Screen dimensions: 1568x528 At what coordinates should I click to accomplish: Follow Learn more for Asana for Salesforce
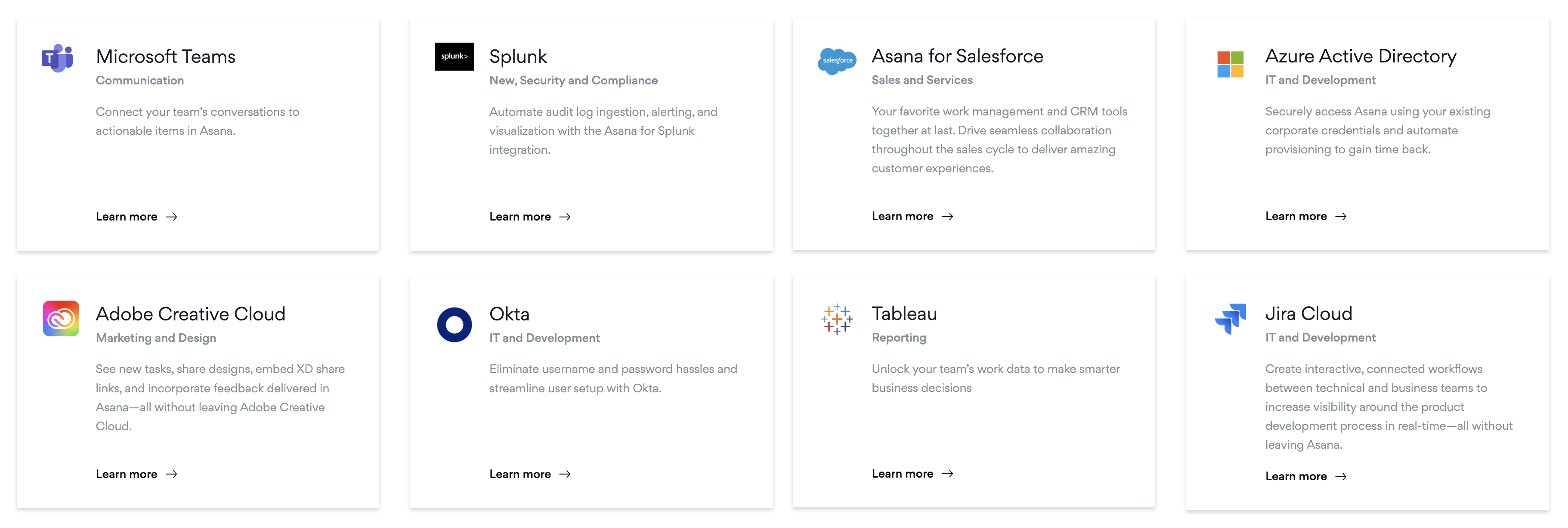tap(912, 216)
